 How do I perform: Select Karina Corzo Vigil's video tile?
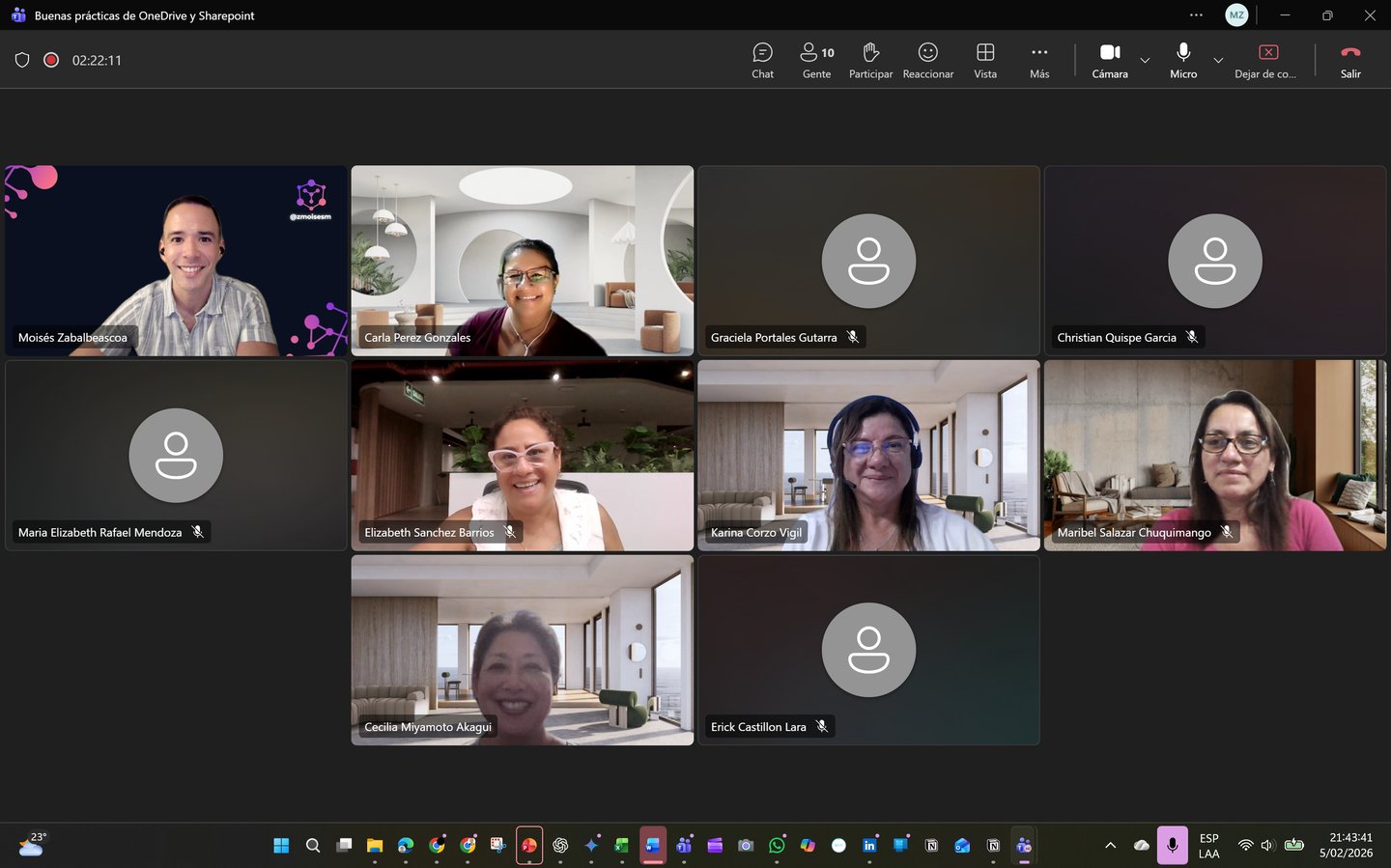coord(868,456)
